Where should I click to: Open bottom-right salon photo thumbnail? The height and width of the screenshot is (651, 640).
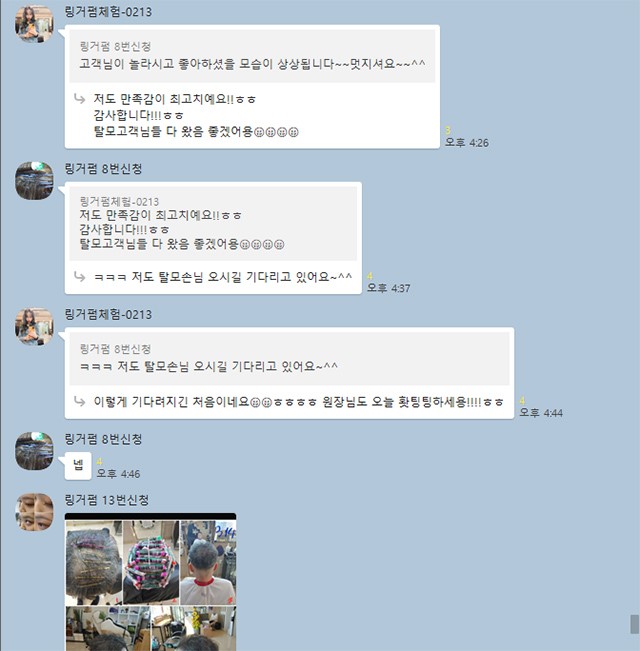click(x=194, y=629)
